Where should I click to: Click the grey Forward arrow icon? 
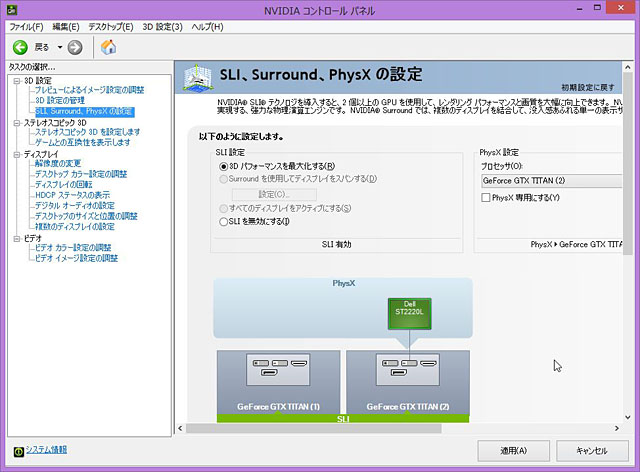pos(75,47)
